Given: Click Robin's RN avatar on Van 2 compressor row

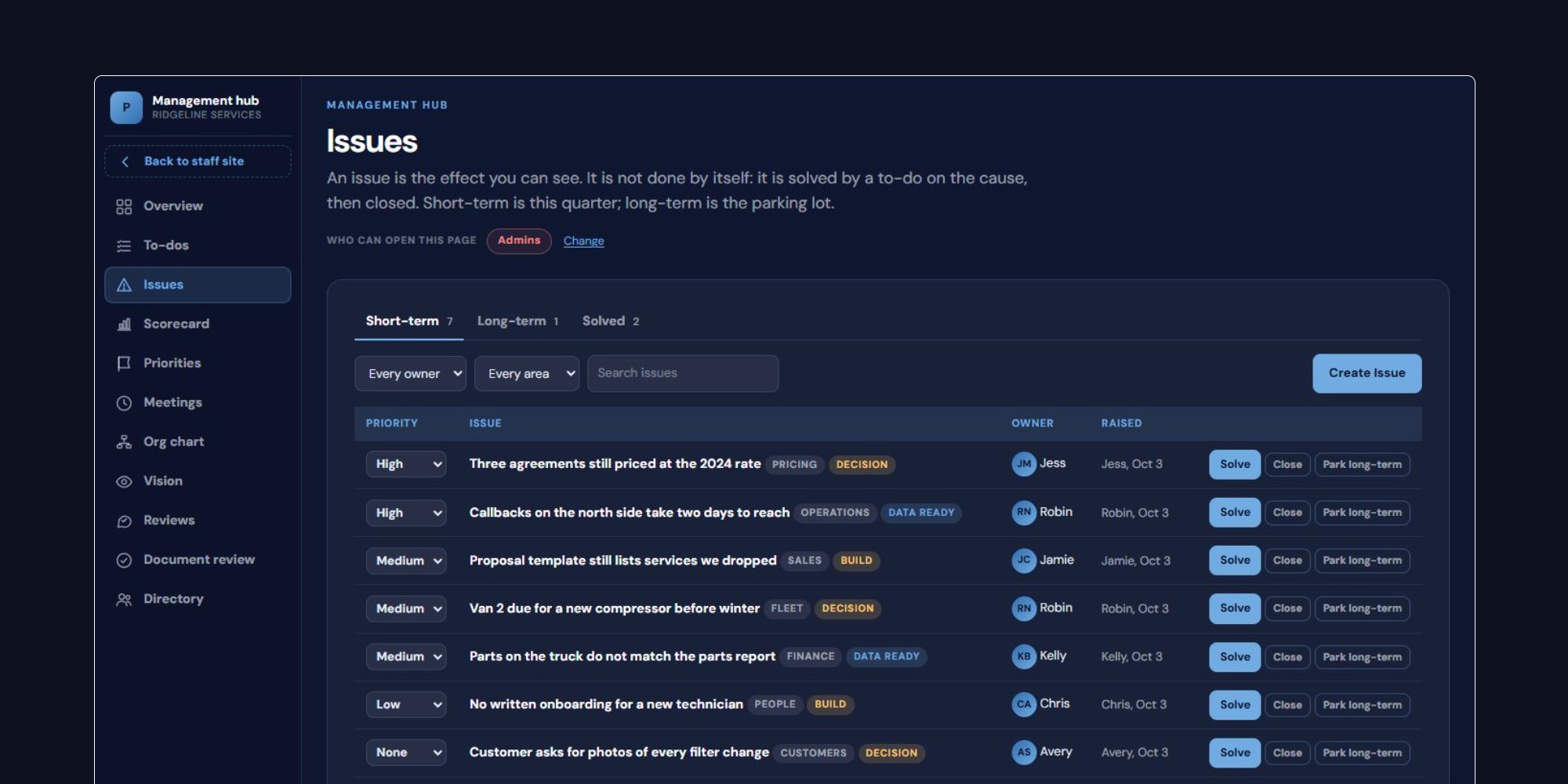Looking at the screenshot, I should pyautogui.click(x=1024, y=608).
